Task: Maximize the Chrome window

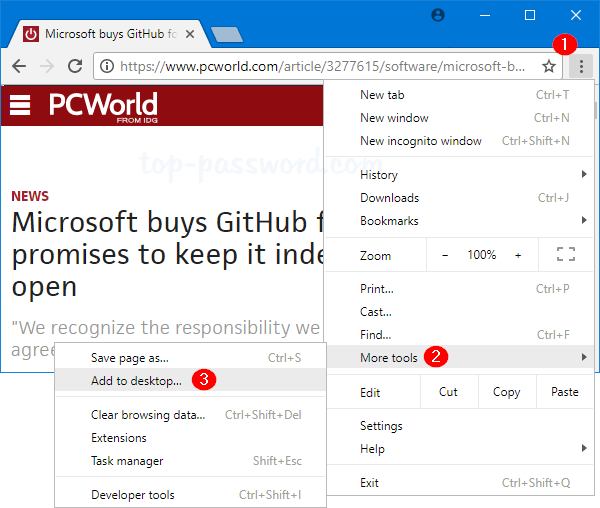Action: pyautogui.click(x=530, y=15)
